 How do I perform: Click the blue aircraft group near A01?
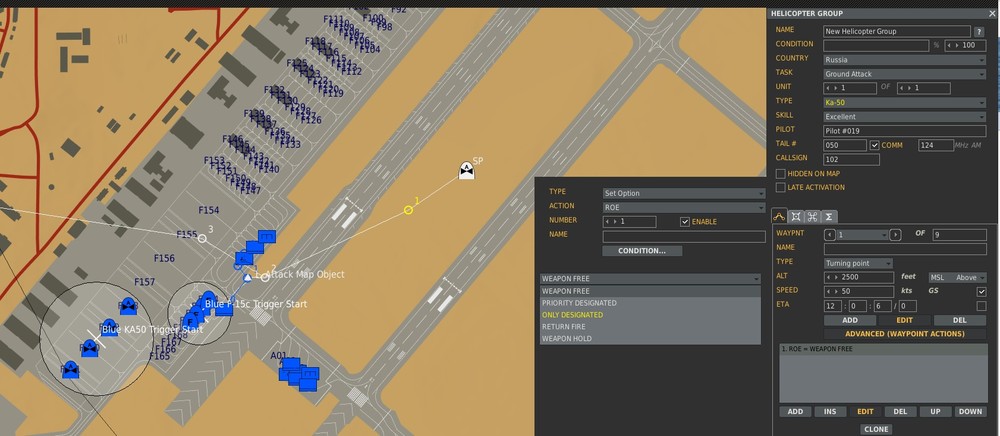[298, 374]
